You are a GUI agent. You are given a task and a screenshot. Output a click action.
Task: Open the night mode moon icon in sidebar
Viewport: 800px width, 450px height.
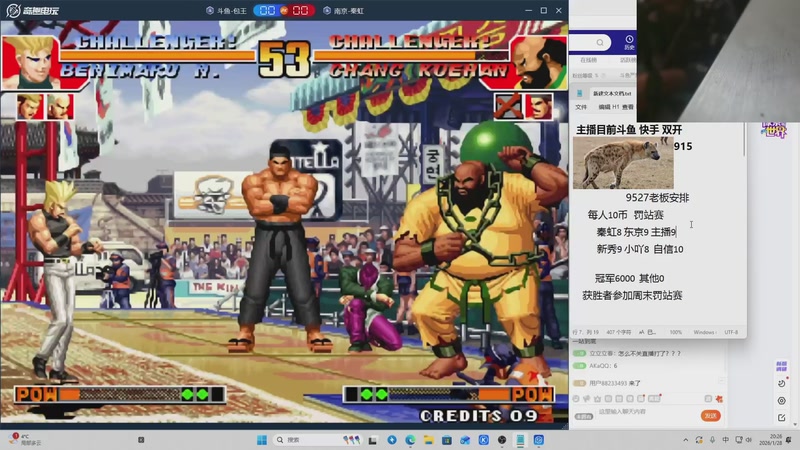pos(781,384)
